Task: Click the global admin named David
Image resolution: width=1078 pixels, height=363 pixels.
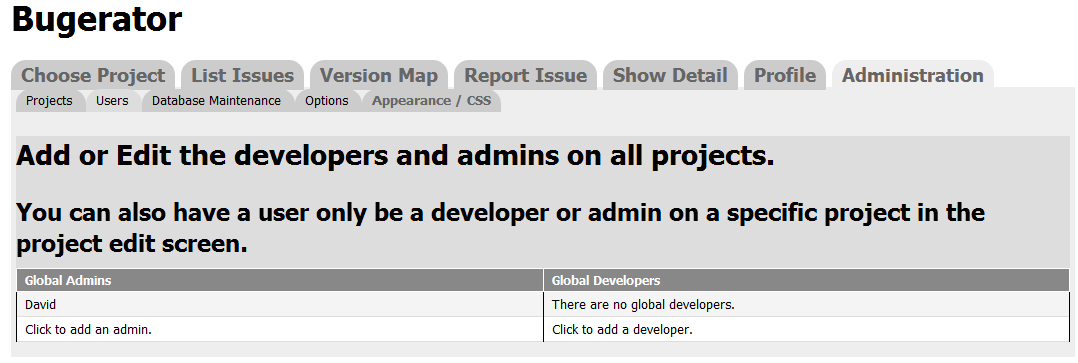Action: point(41,305)
